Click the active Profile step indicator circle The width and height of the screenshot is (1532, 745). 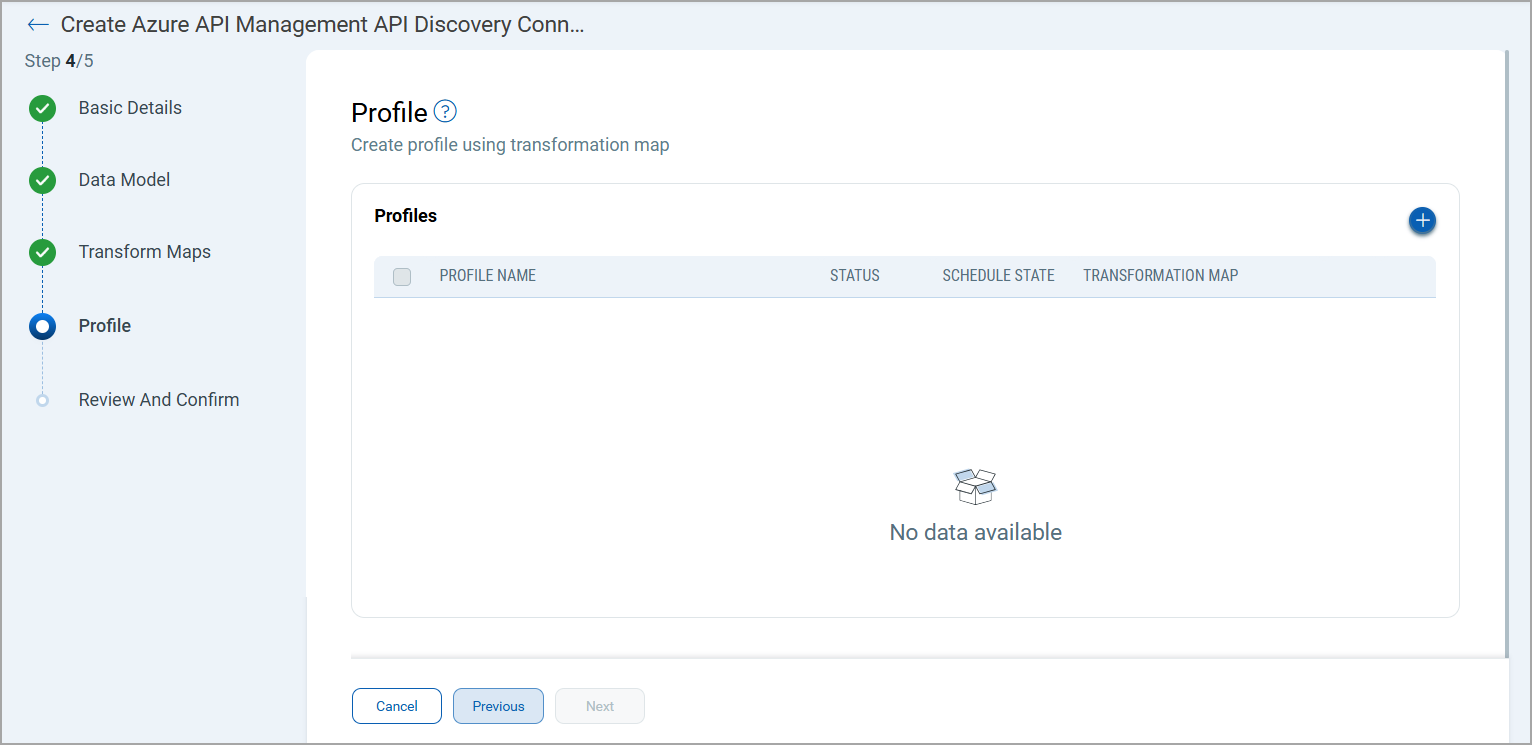(x=42, y=325)
